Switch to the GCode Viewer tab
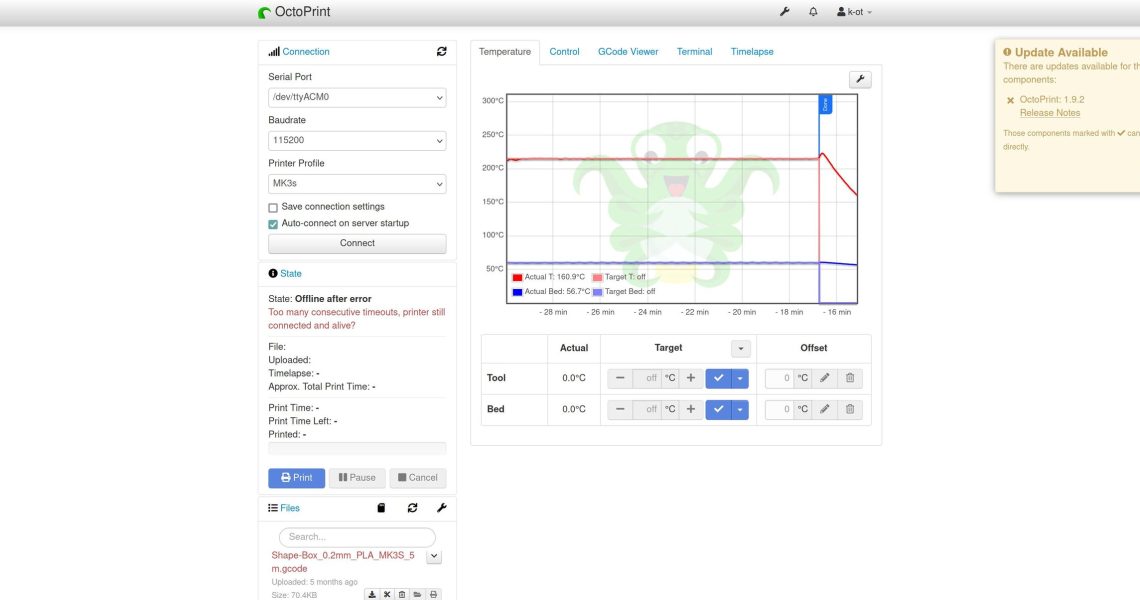 (628, 52)
